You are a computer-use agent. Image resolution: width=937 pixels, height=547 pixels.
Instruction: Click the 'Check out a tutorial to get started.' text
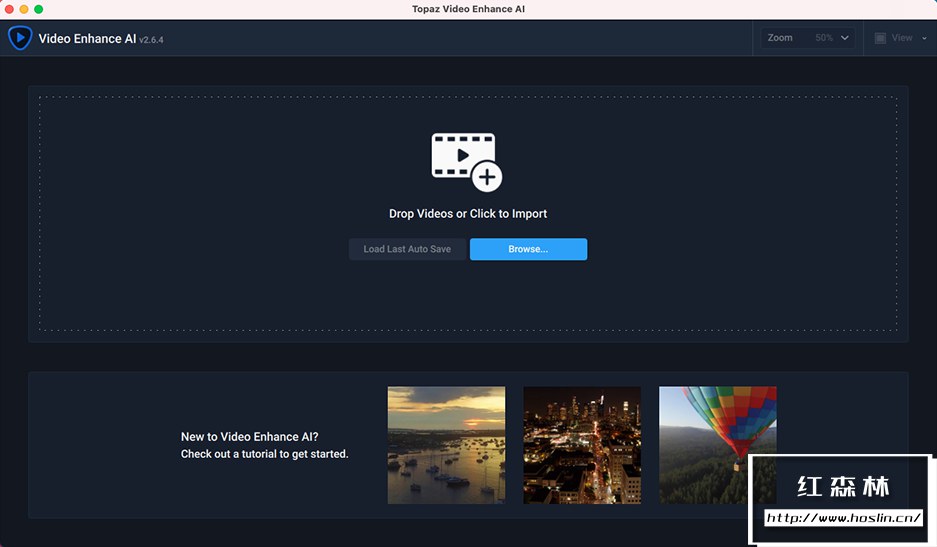pyautogui.click(x=265, y=454)
